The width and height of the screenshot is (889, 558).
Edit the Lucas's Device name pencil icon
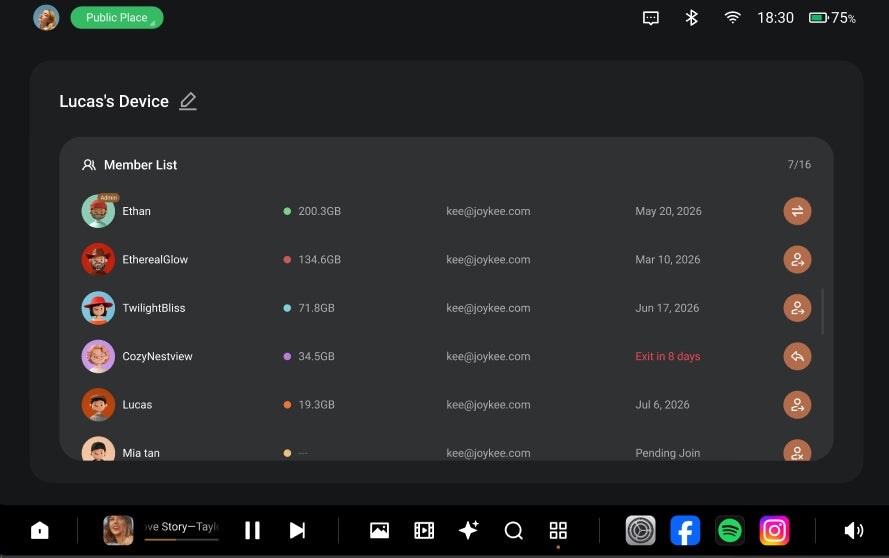pyautogui.click(x=188, y=102)
